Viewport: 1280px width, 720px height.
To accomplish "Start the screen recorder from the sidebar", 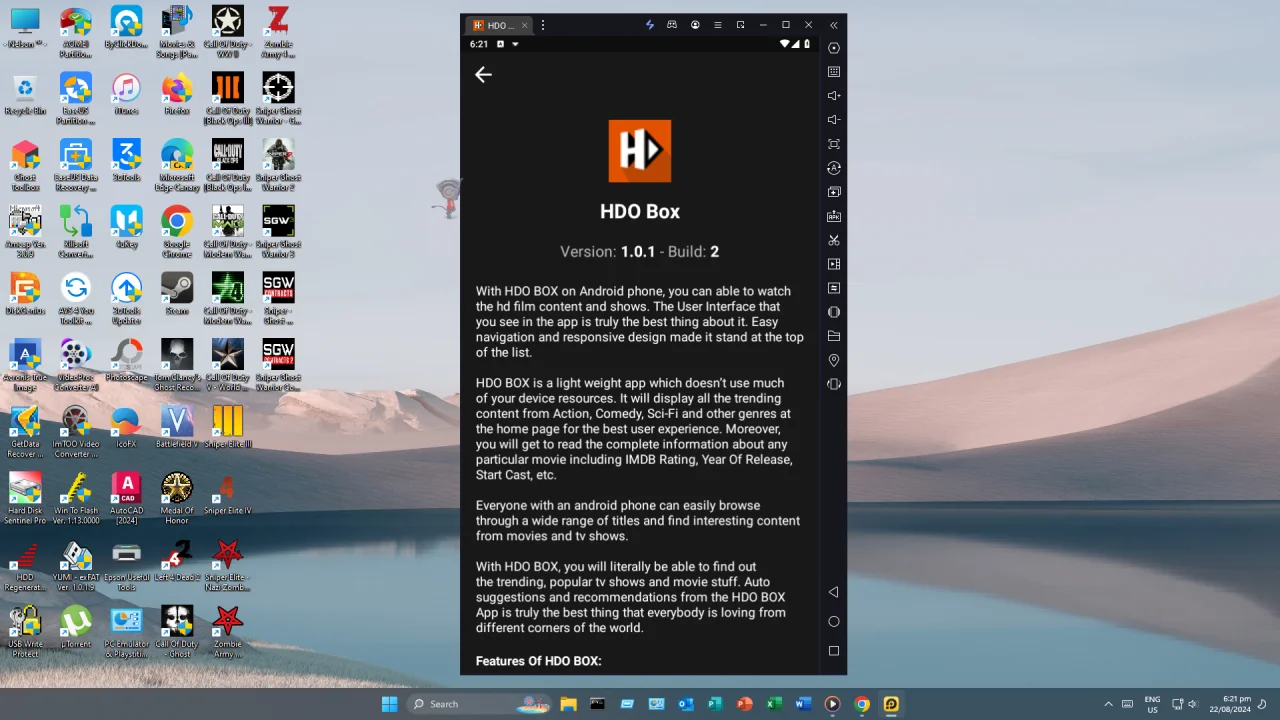I will (834, 264).
